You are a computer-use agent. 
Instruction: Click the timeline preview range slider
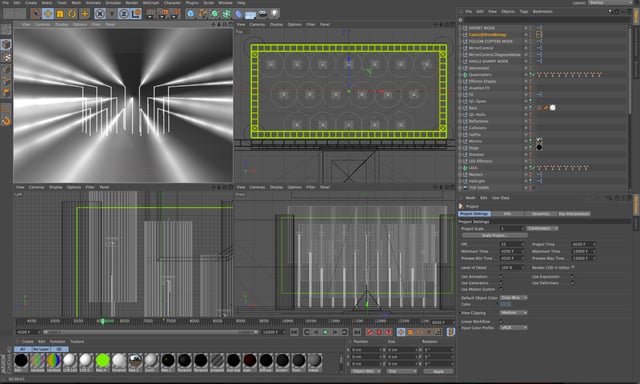pos(150,332)
